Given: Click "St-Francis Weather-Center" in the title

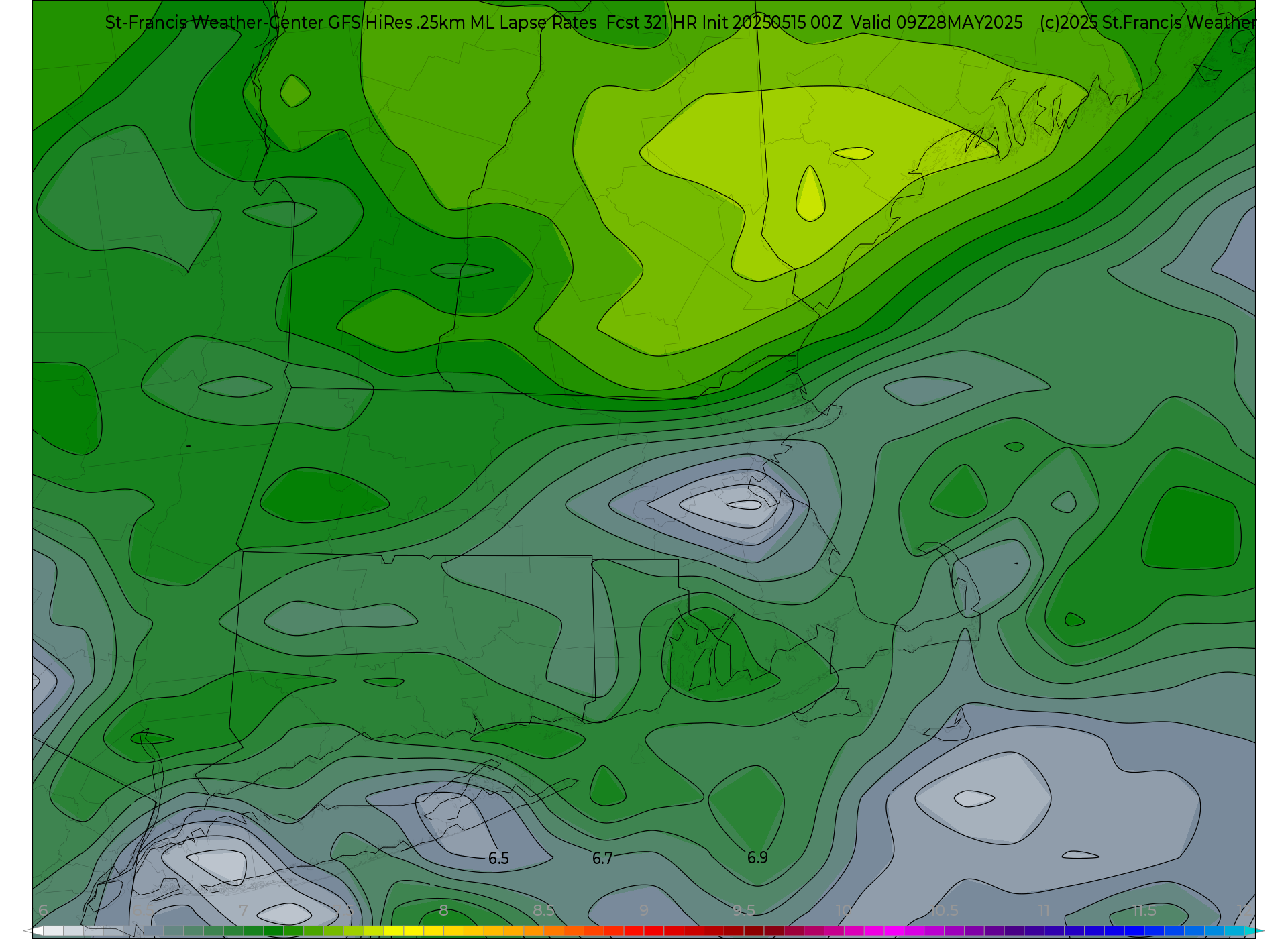Looking at the screenshot, I should click(214, 23).
